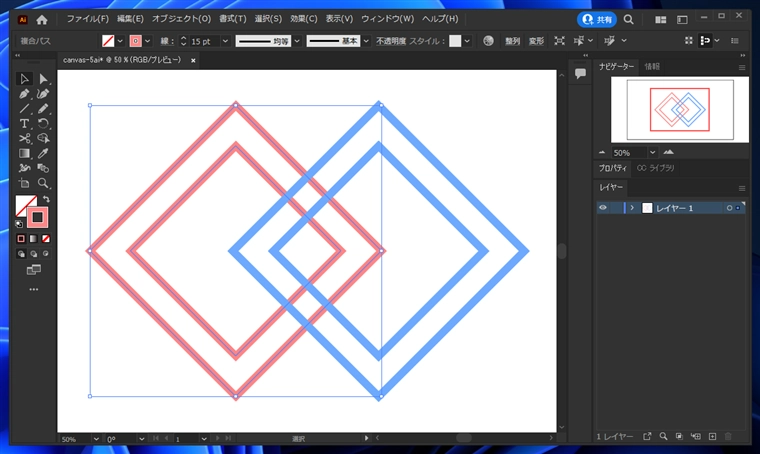Click the Make/Release Clipping Mask icon

[x=679, y=437]
